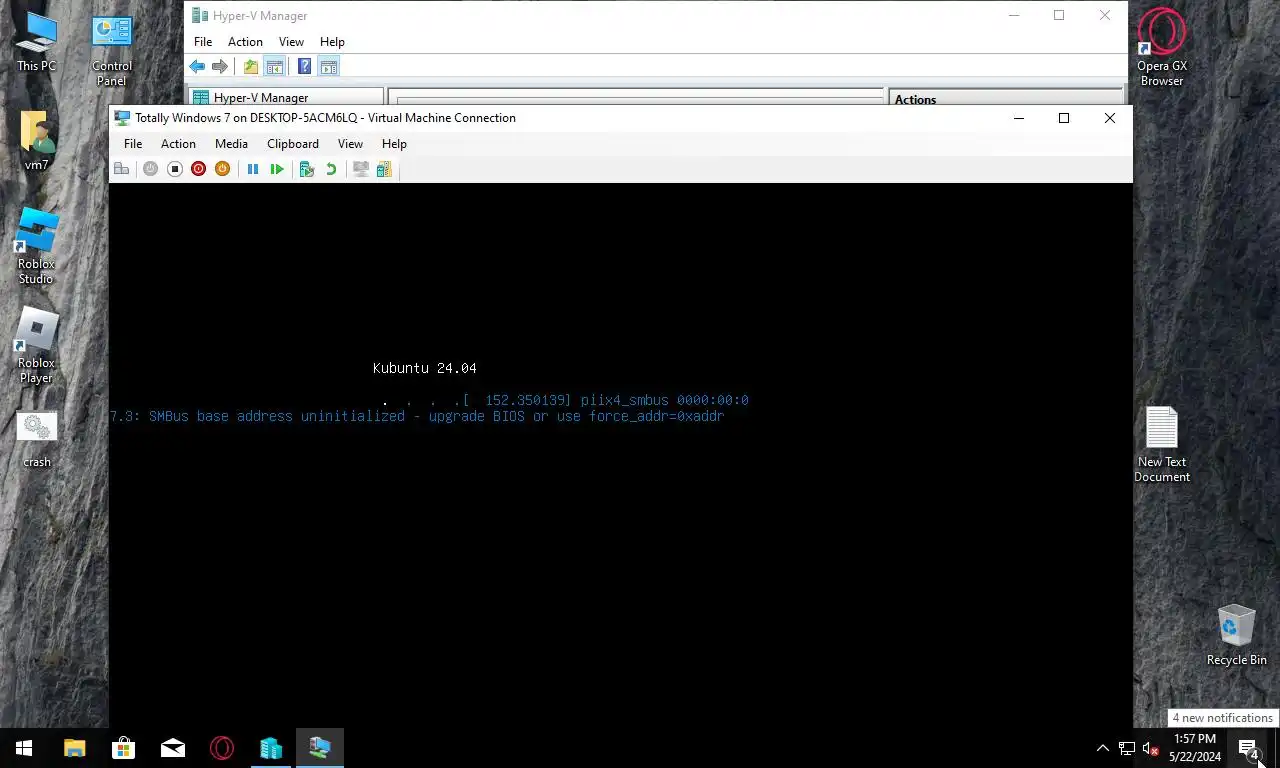1280x768 pixels.
Task: Select Opera GX Browser desktop shortcut
Action: pyautogui.click(x=1162, y=47)
